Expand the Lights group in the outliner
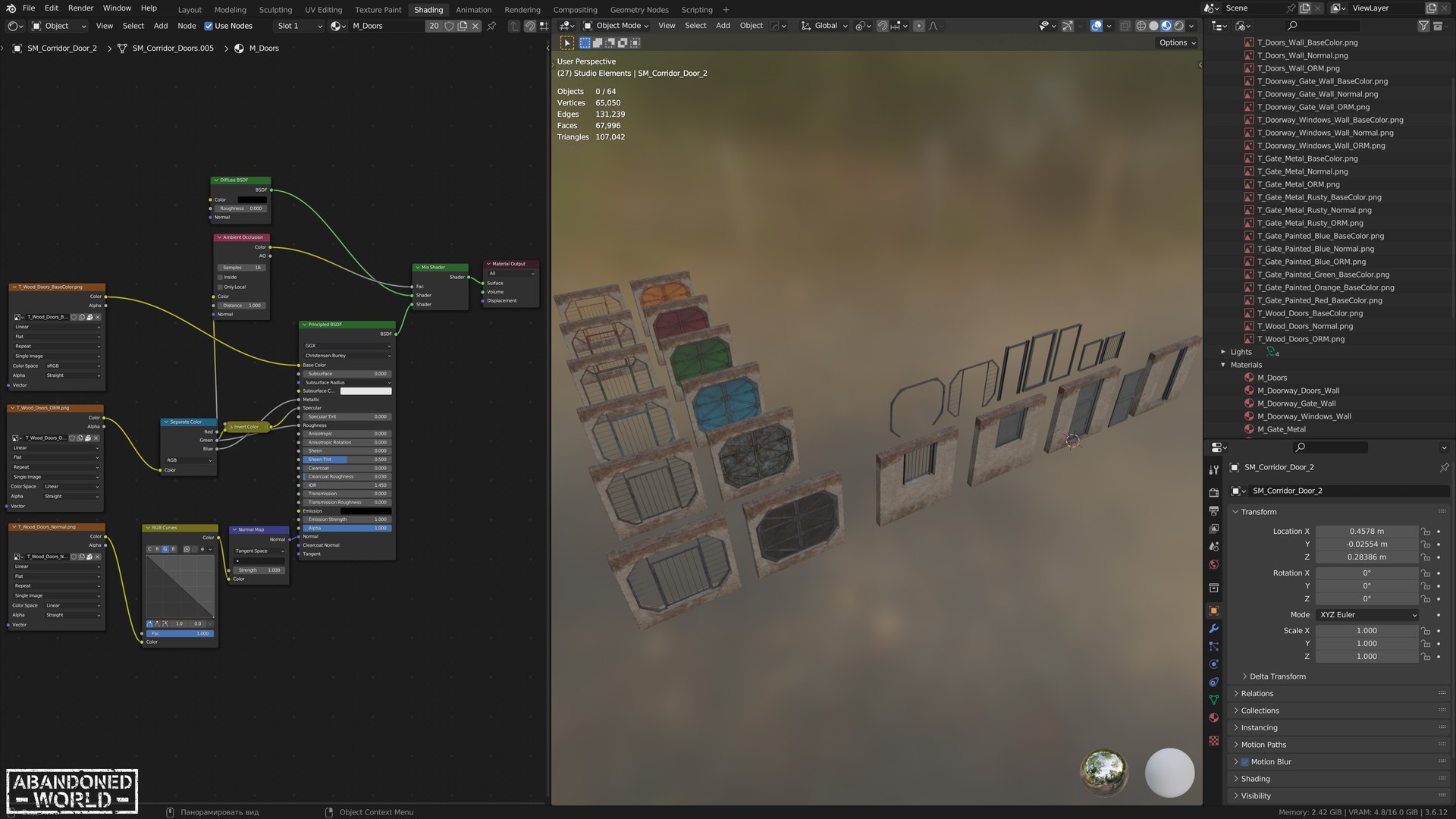The image size is (1456, 819). click(1223, 352)
